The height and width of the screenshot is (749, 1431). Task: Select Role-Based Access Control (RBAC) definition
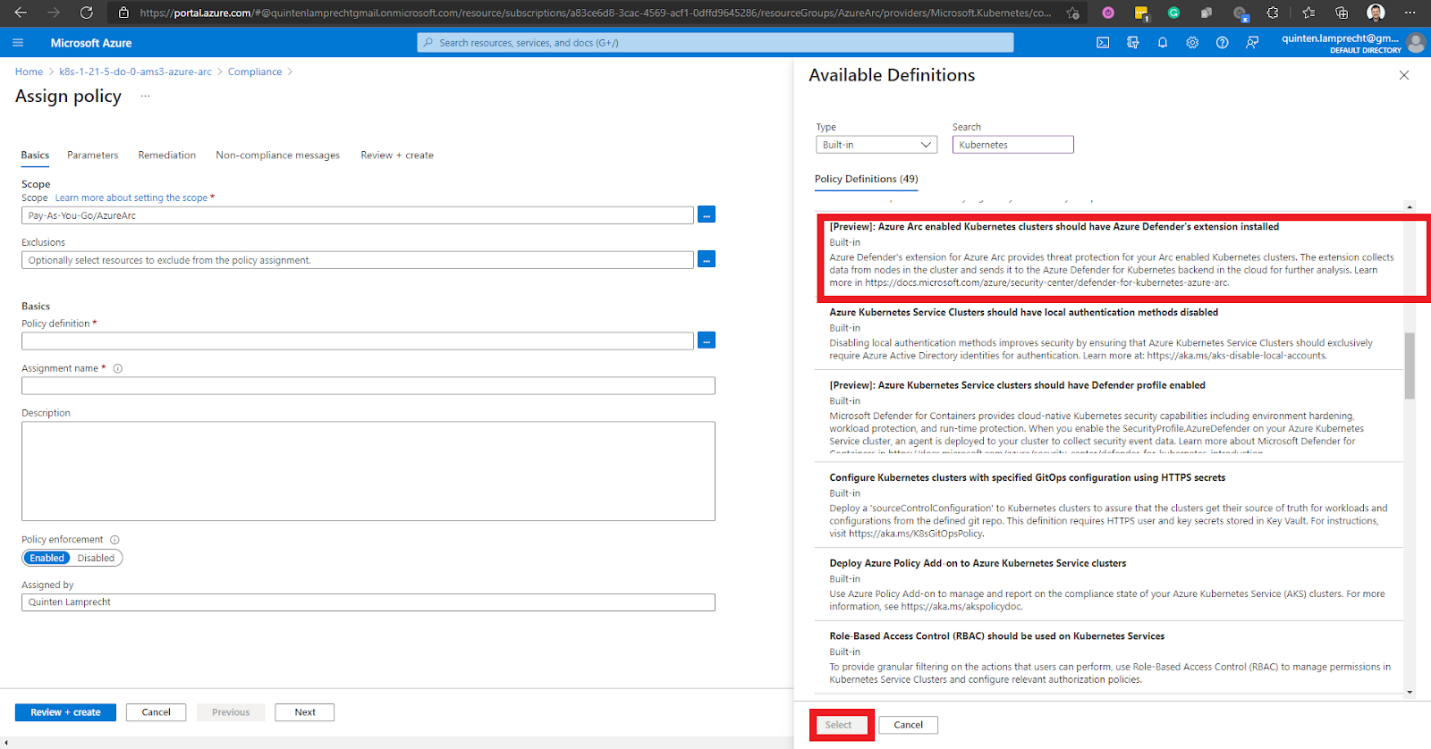pos(1109,657)
